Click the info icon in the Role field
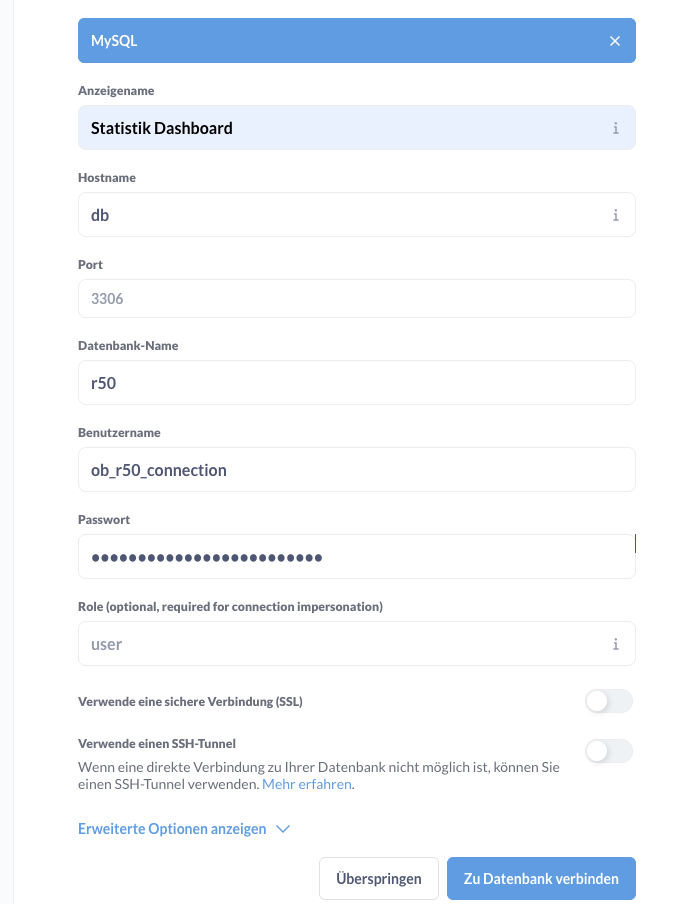 [x=615, y=644]
